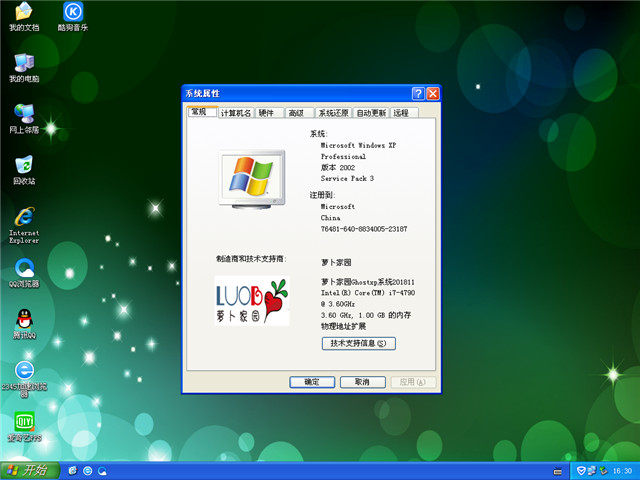Launch the blue e browser quick launch icon
The image size is (640, 480).
coord(87,471)
